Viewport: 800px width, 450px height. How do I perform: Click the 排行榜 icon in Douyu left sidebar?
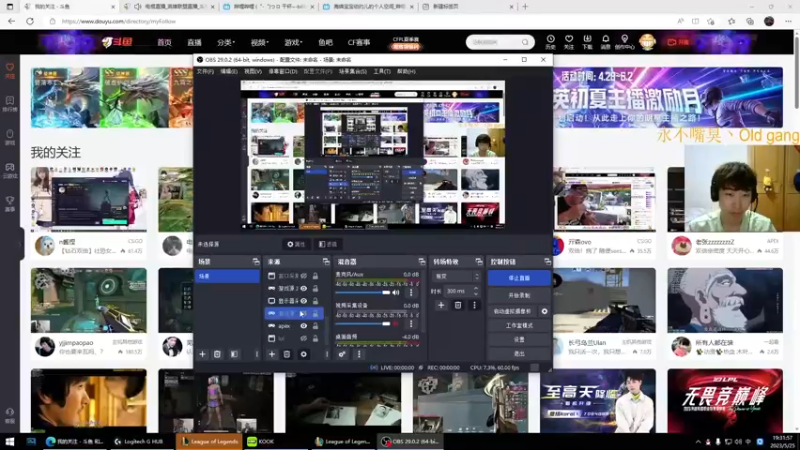tap(10, 104)
